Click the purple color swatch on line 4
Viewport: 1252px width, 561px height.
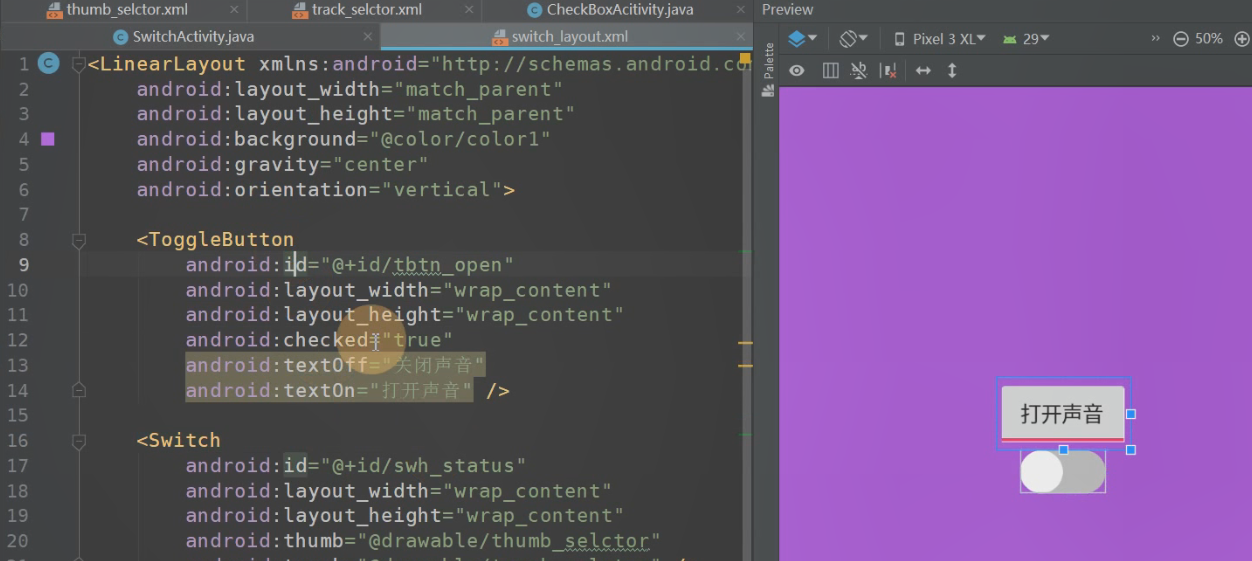48,139
